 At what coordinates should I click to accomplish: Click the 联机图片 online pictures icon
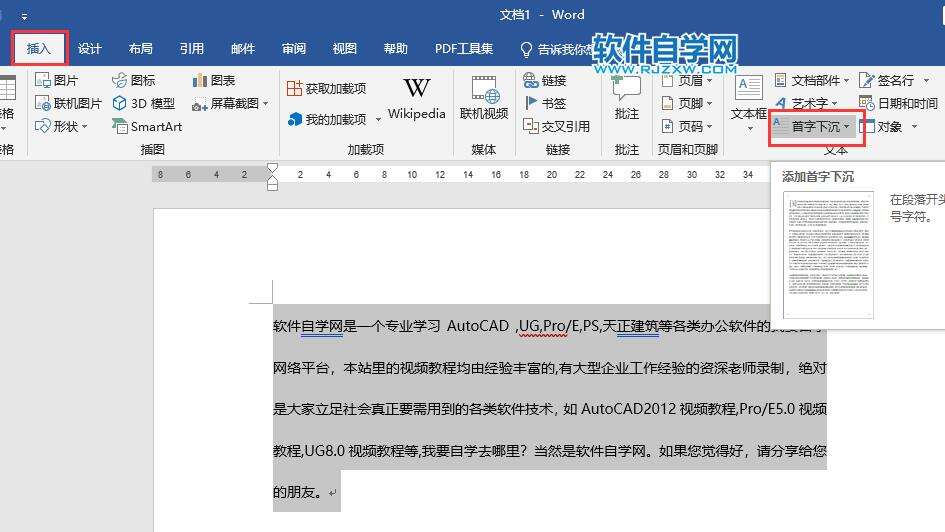point(68,103)
